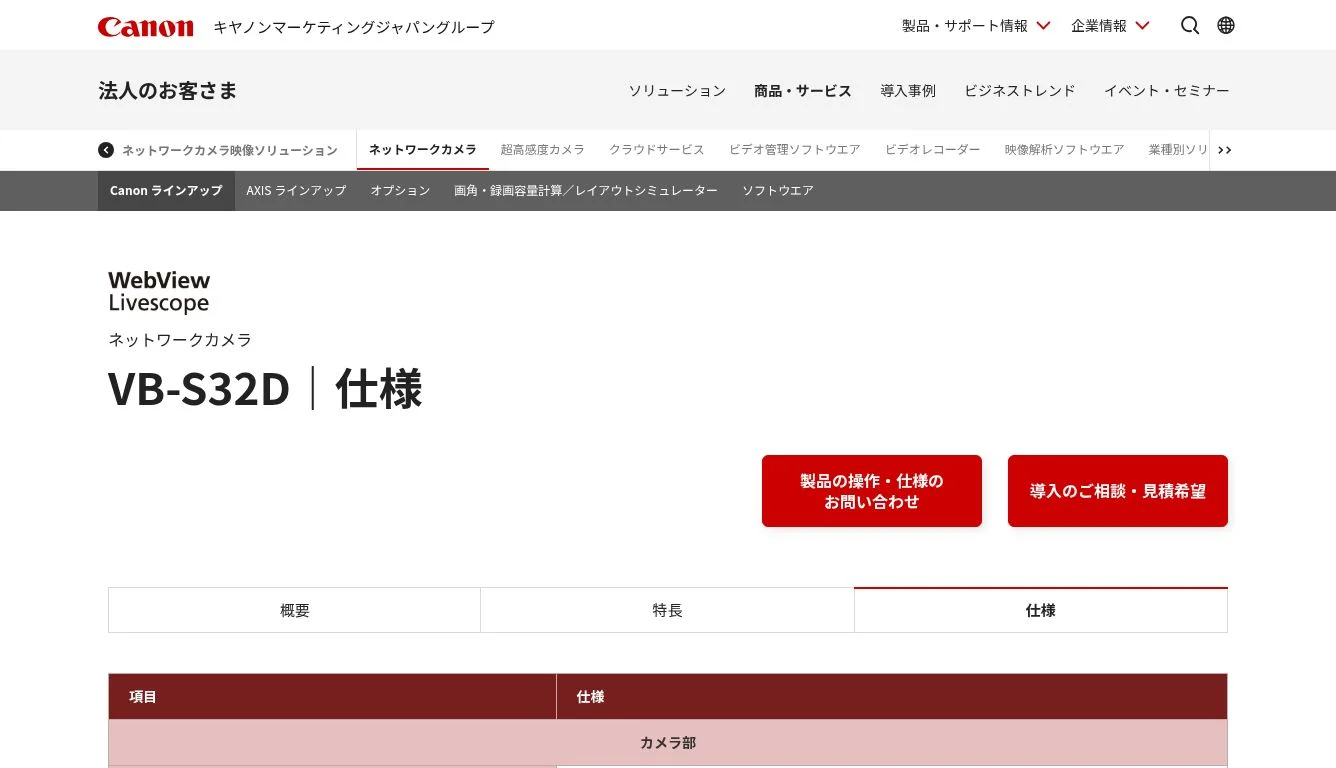Expand the 製品・サポート情報 dropdown
This screenshot has height=768, width=1336.
(976, 26)
